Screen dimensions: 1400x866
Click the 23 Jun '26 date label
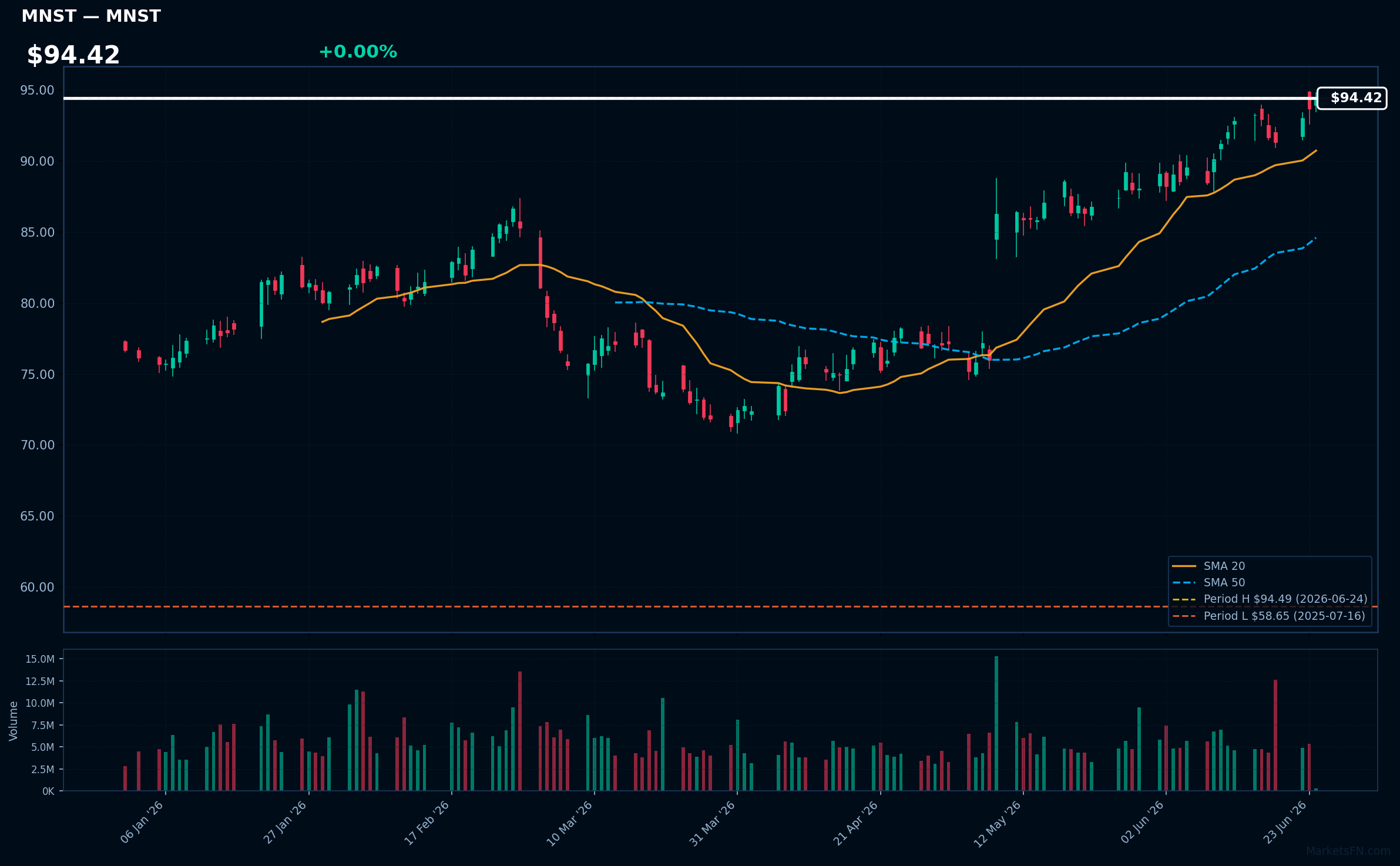click(x=1285, y=823)
